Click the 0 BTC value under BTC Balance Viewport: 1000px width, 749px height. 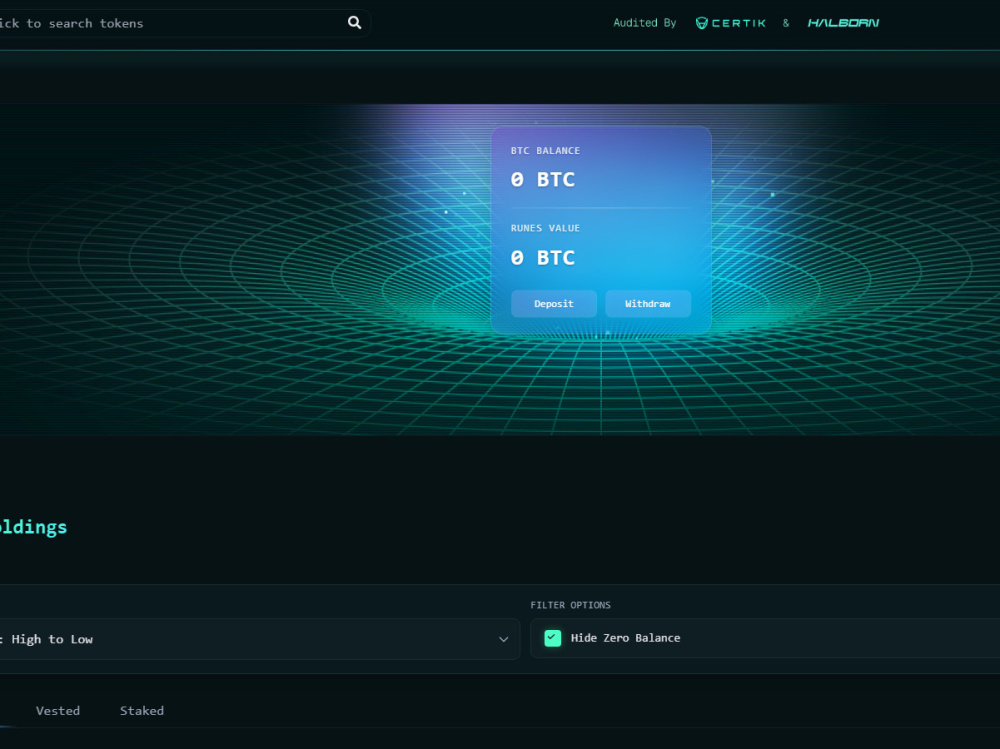click(x=543, y=180)
